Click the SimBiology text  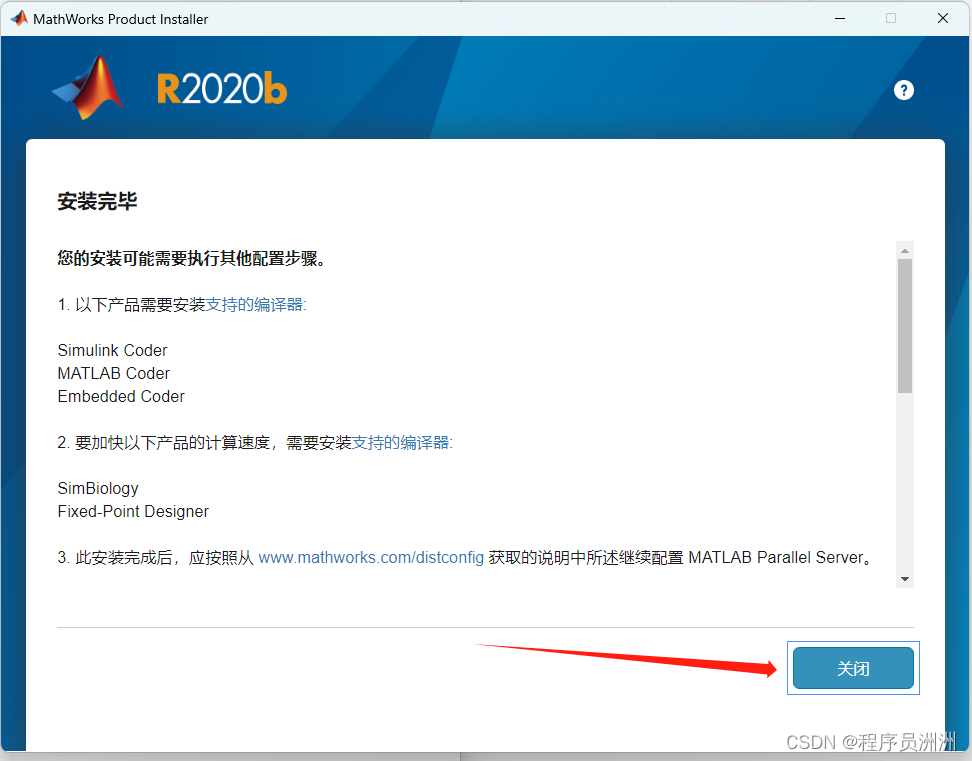pos(98,488)
